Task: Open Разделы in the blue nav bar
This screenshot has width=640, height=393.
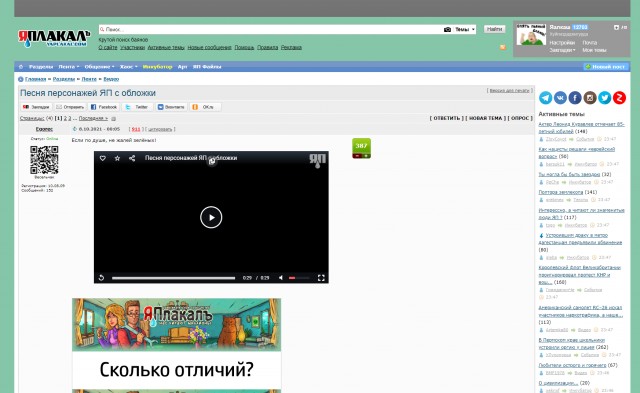Action: click(41, 67)
